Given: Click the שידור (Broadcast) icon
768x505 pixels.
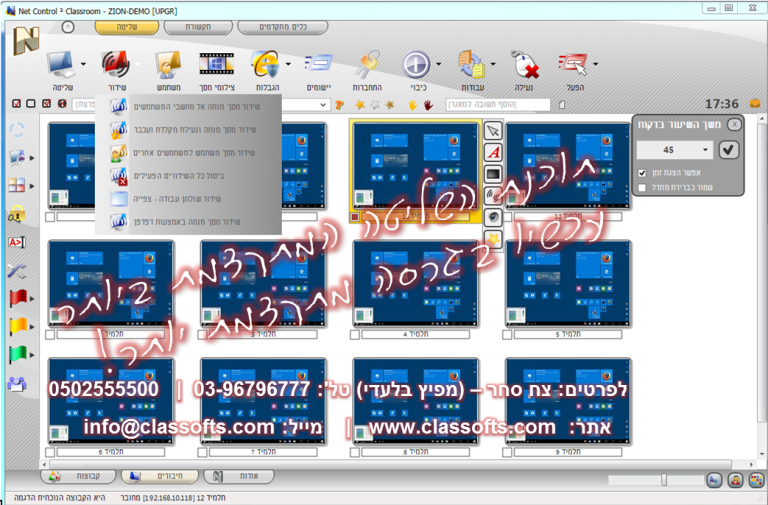Looking at the screenshot, I should [115, 65].
